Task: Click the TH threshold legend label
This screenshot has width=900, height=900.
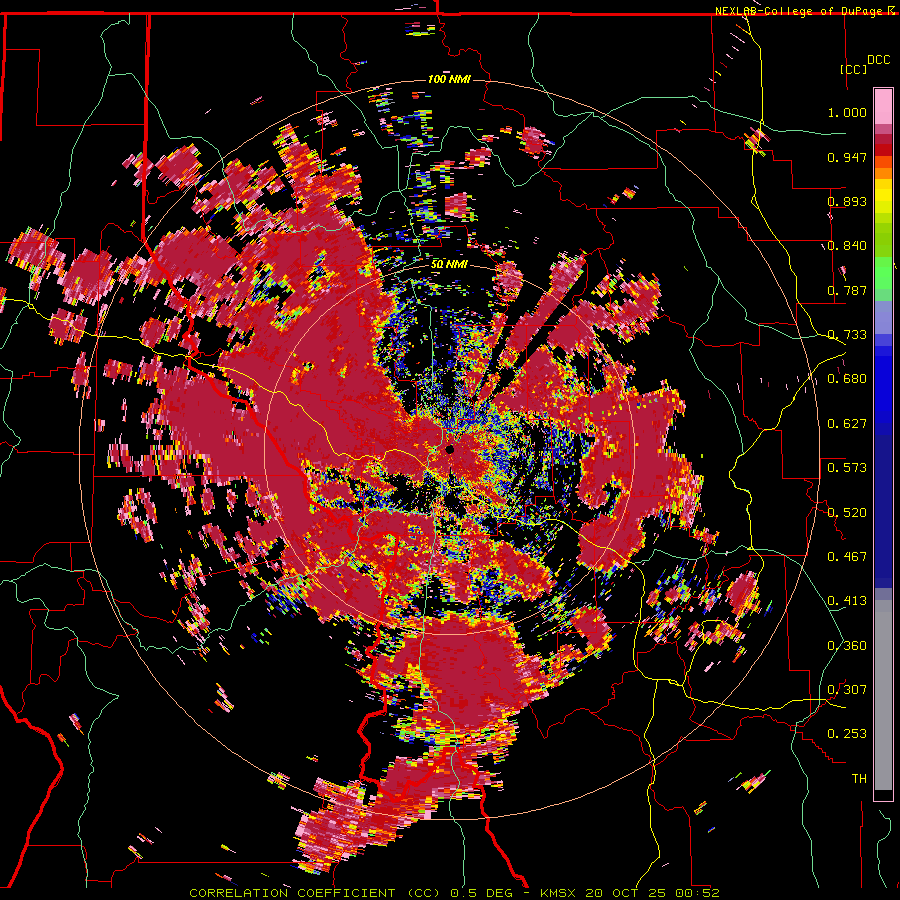Action: [859, 779]
